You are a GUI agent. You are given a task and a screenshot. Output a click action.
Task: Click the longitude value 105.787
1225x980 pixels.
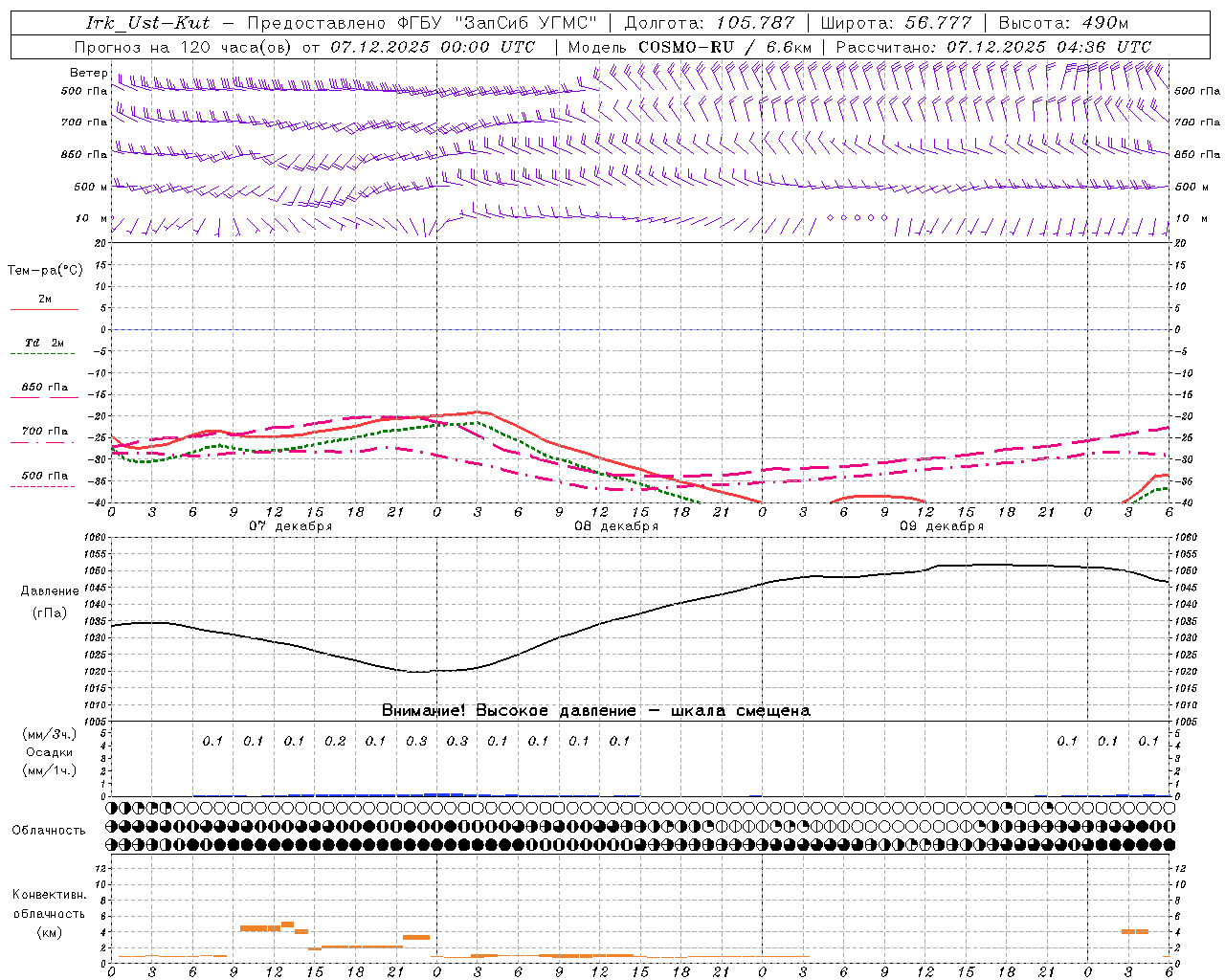[755, 23]
